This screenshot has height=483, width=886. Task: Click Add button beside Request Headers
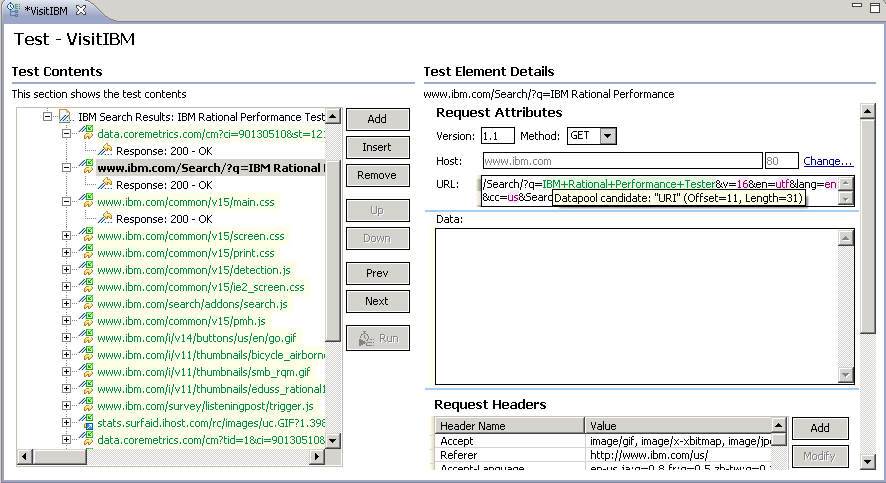[x=820, y=428]
